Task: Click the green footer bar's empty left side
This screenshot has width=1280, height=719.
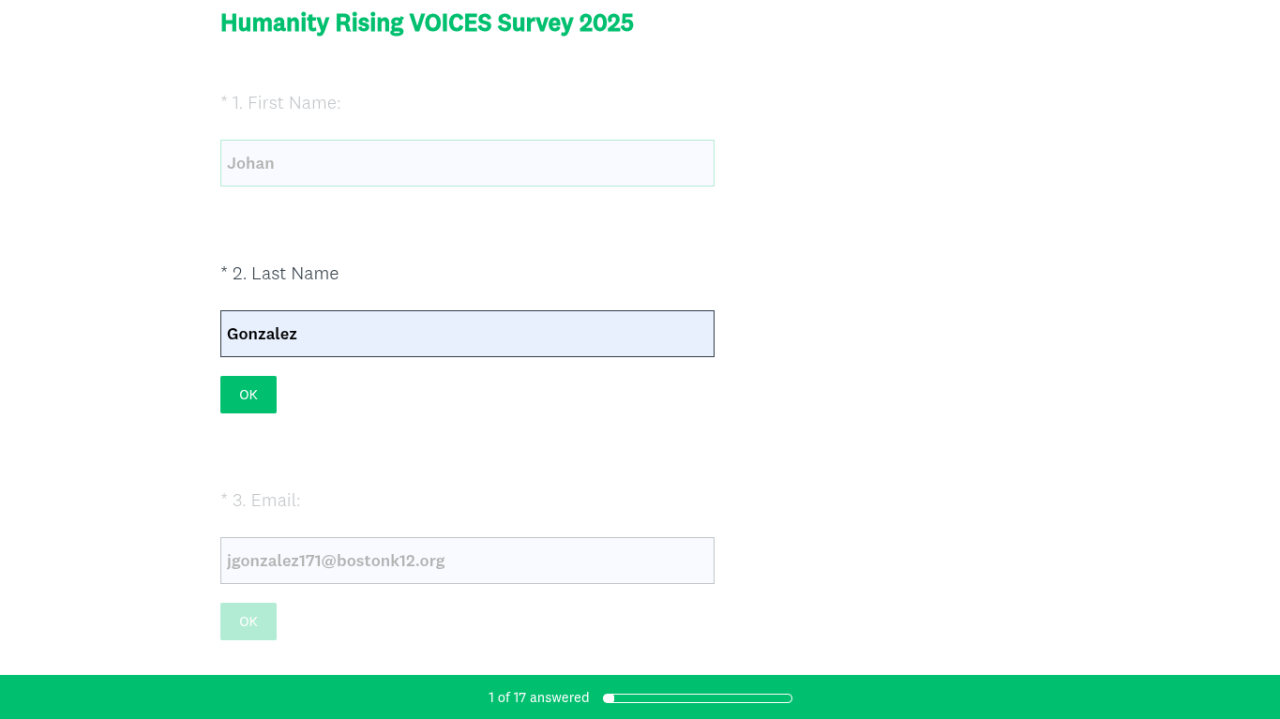Action: point(200,697)
